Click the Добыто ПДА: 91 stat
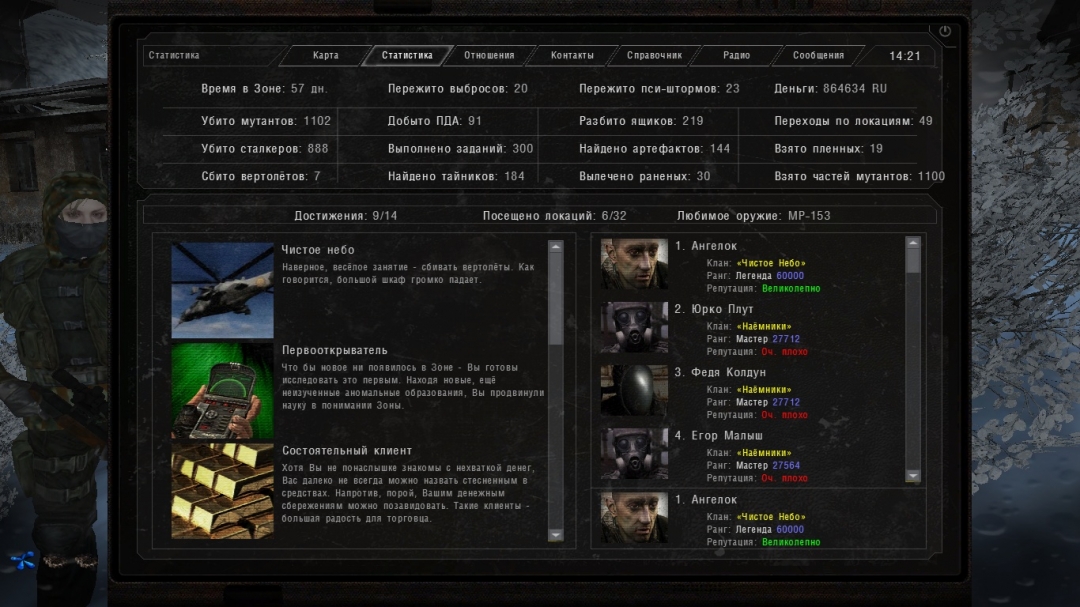Viewport: 1080px width, 607px height. click(x=435, y=121)
